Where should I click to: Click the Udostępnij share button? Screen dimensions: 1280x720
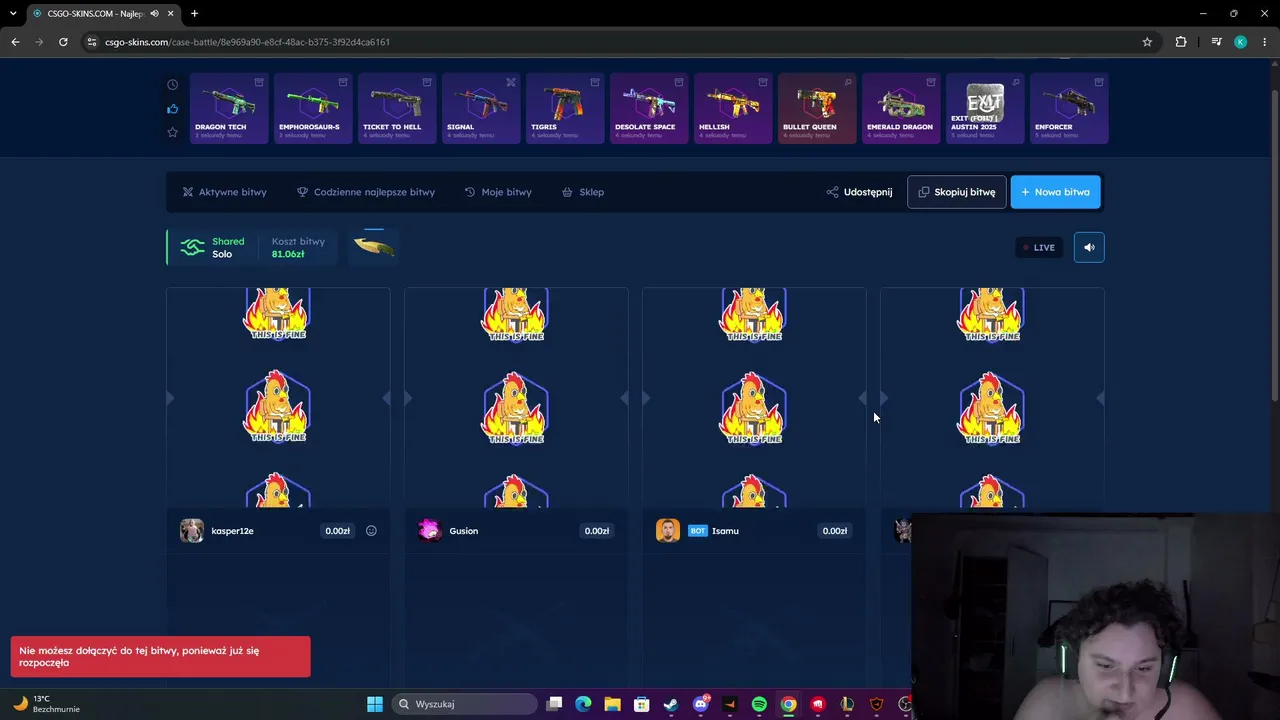click(x=859, y=192)
